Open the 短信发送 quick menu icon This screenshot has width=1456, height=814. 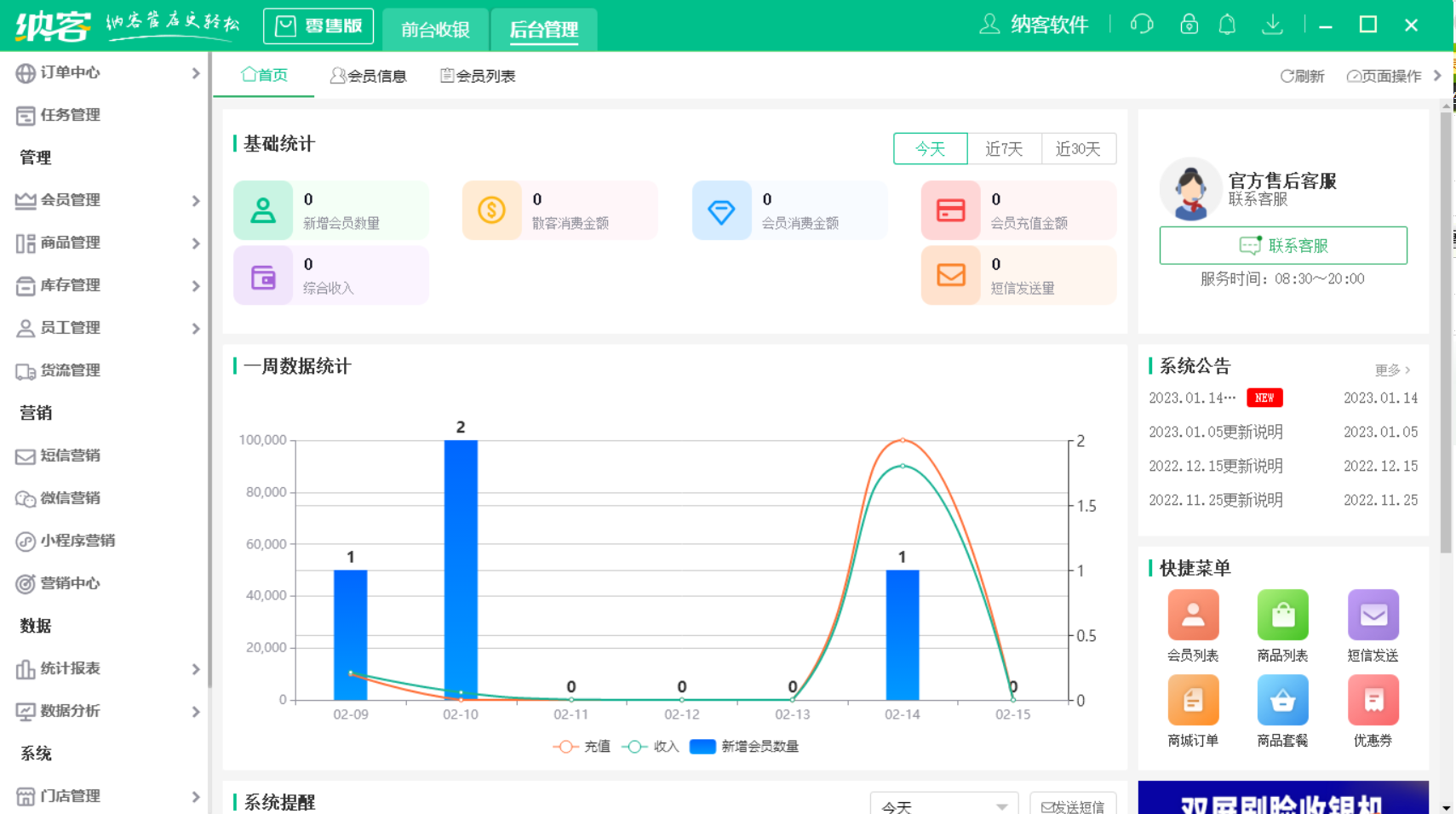[1373, 615]
